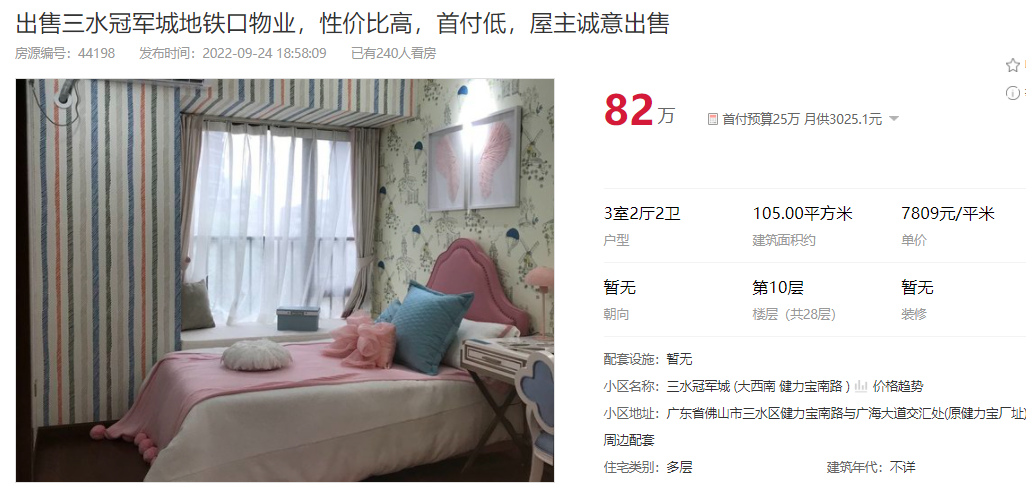The image size is (1026, 487).
Task: Click the 小区地址 address text in 佛山市三水区
Action: click(x=845, y=413)
